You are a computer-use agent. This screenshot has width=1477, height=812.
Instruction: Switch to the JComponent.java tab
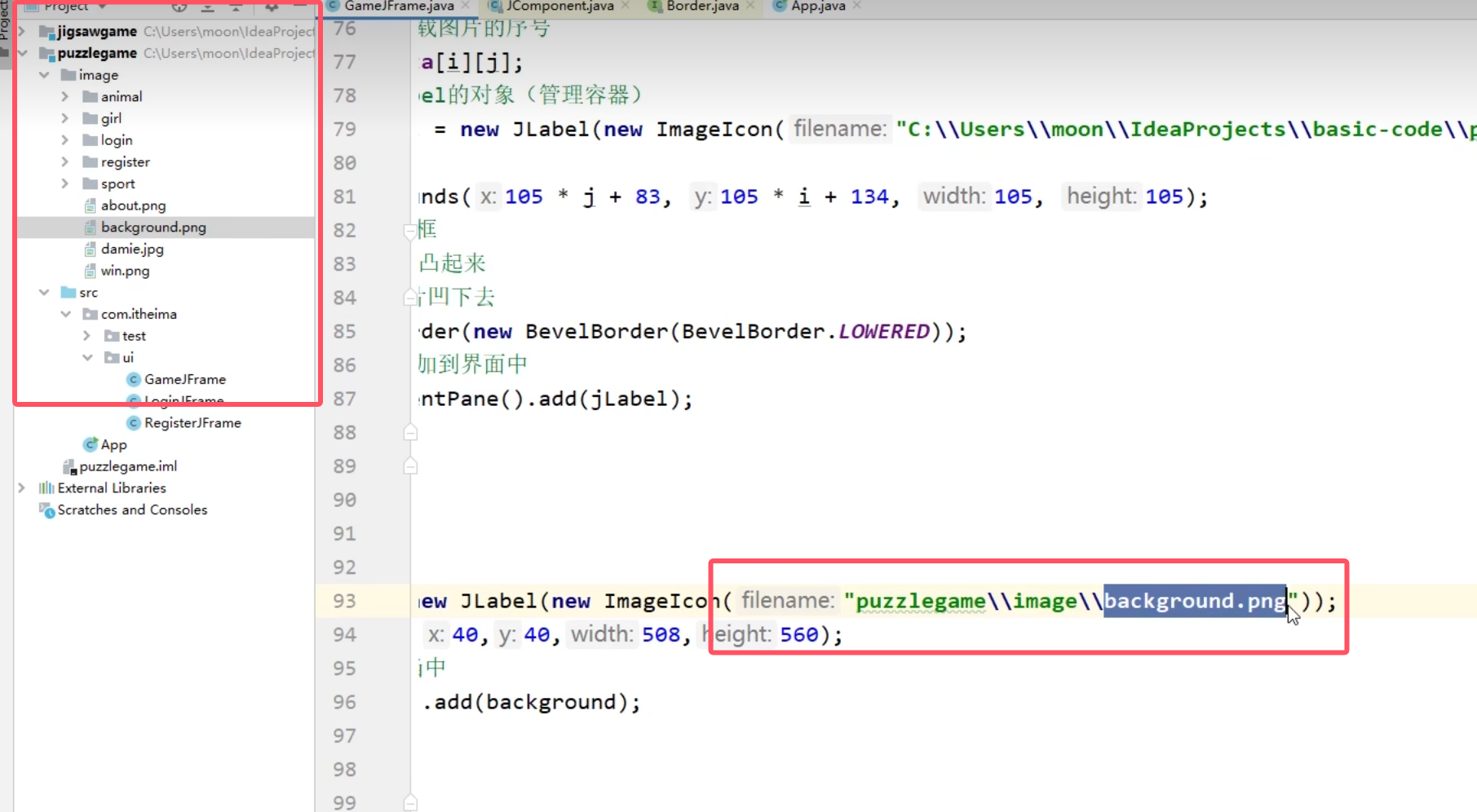click(559, 7)
